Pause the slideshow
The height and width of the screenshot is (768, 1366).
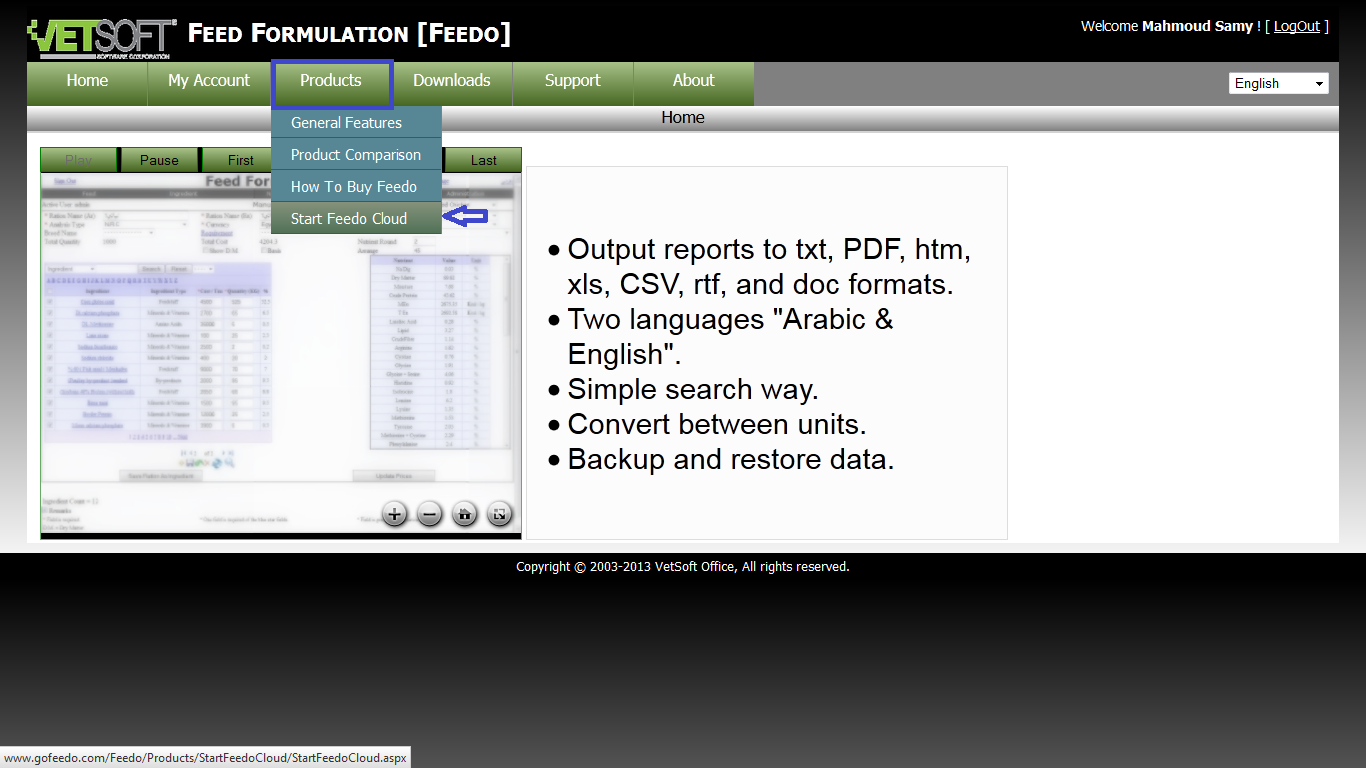[x=159, y=160]
